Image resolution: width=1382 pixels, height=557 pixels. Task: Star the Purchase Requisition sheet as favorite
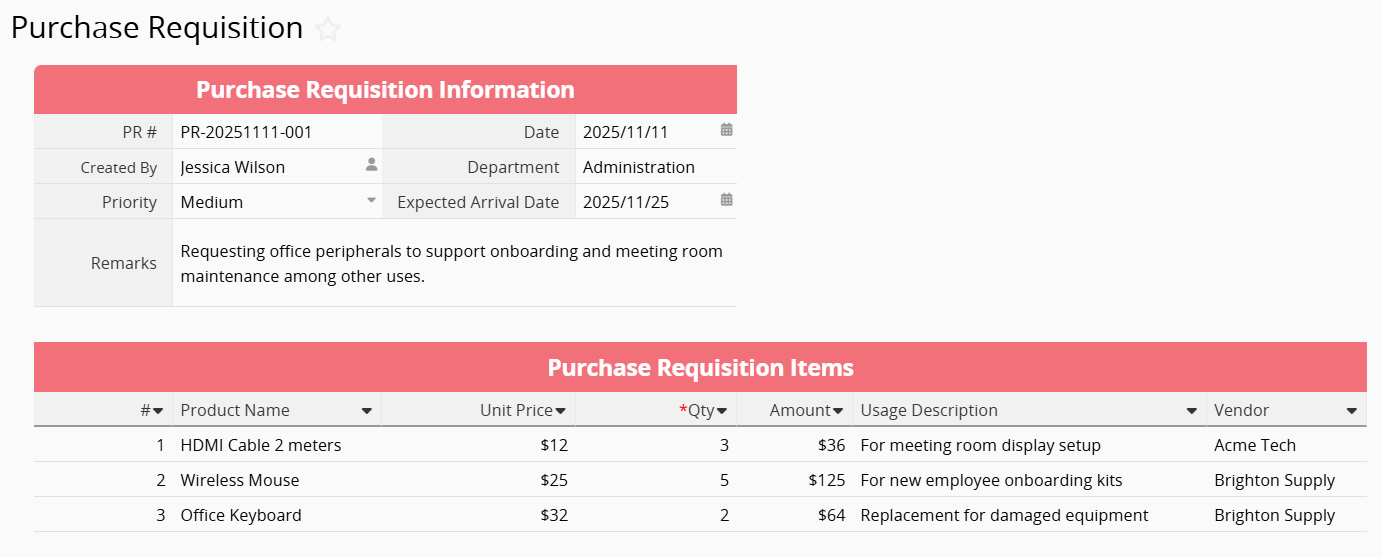click(328, 30)
